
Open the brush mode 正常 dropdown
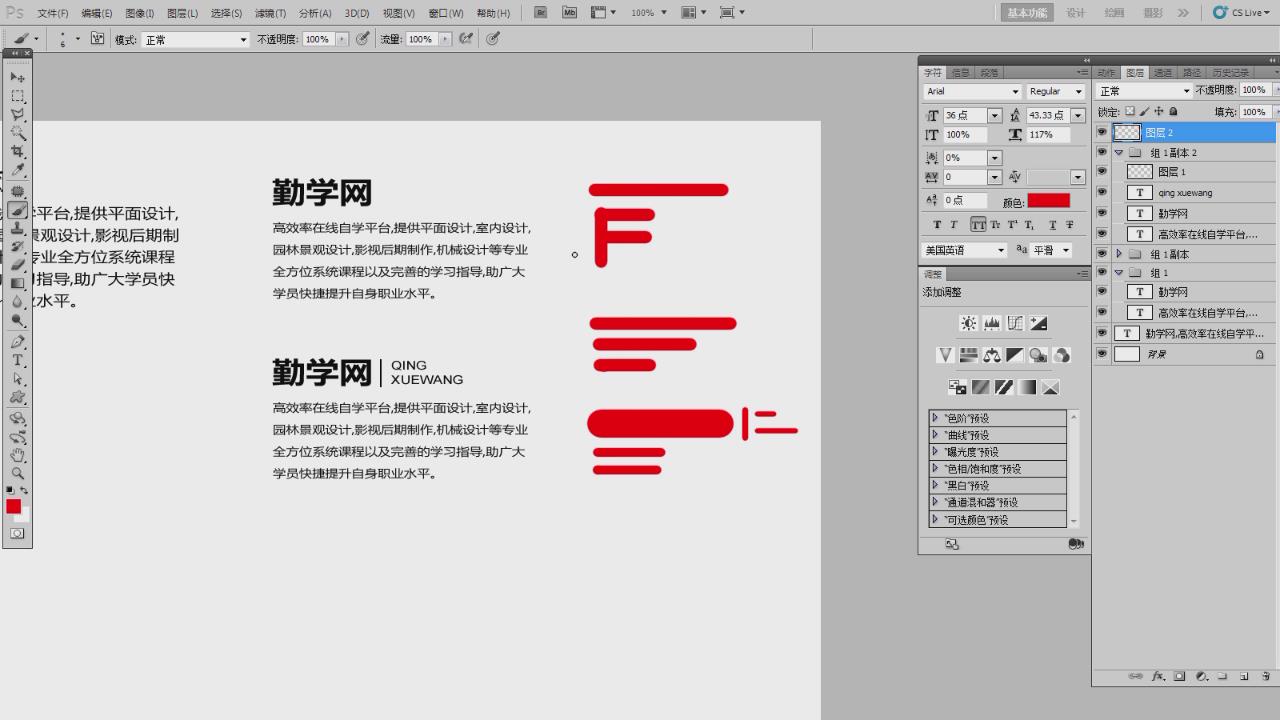pyautogui.click(x=195, y=40)
